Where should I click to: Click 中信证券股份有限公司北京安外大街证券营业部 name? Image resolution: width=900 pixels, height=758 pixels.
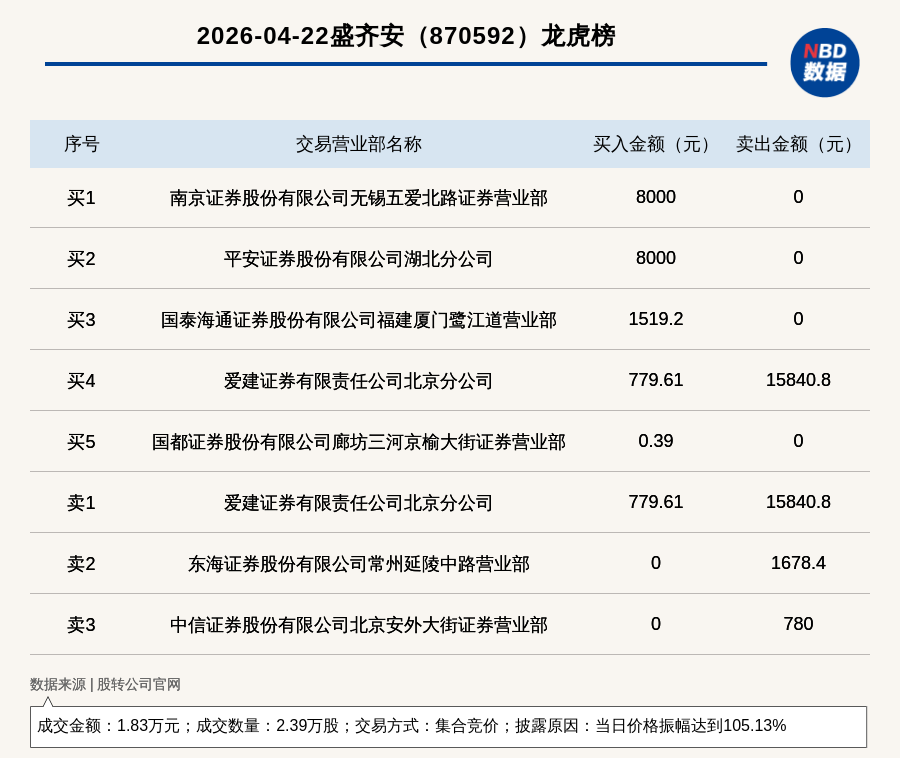358,625
